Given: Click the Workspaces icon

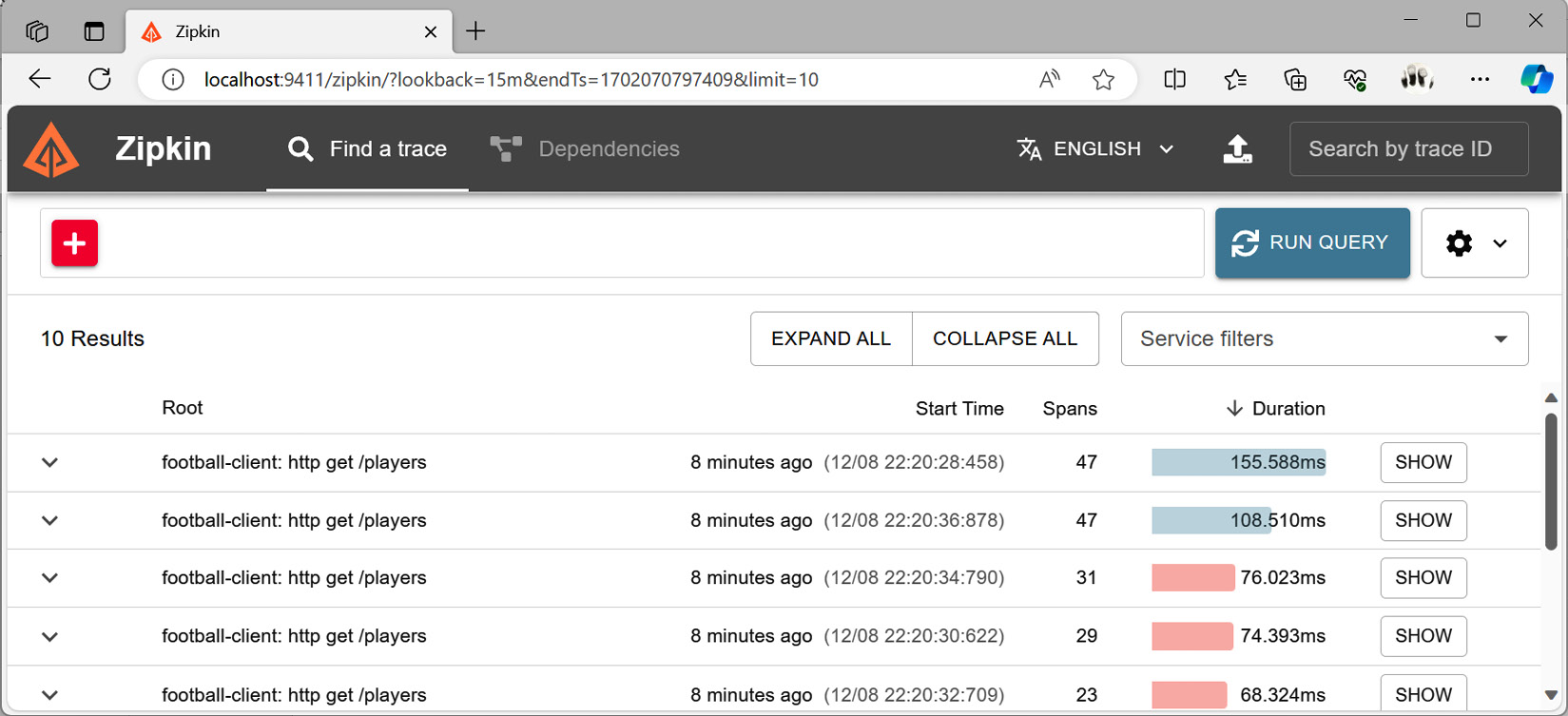Looking at the screenshot, I should tap(37, 31).
